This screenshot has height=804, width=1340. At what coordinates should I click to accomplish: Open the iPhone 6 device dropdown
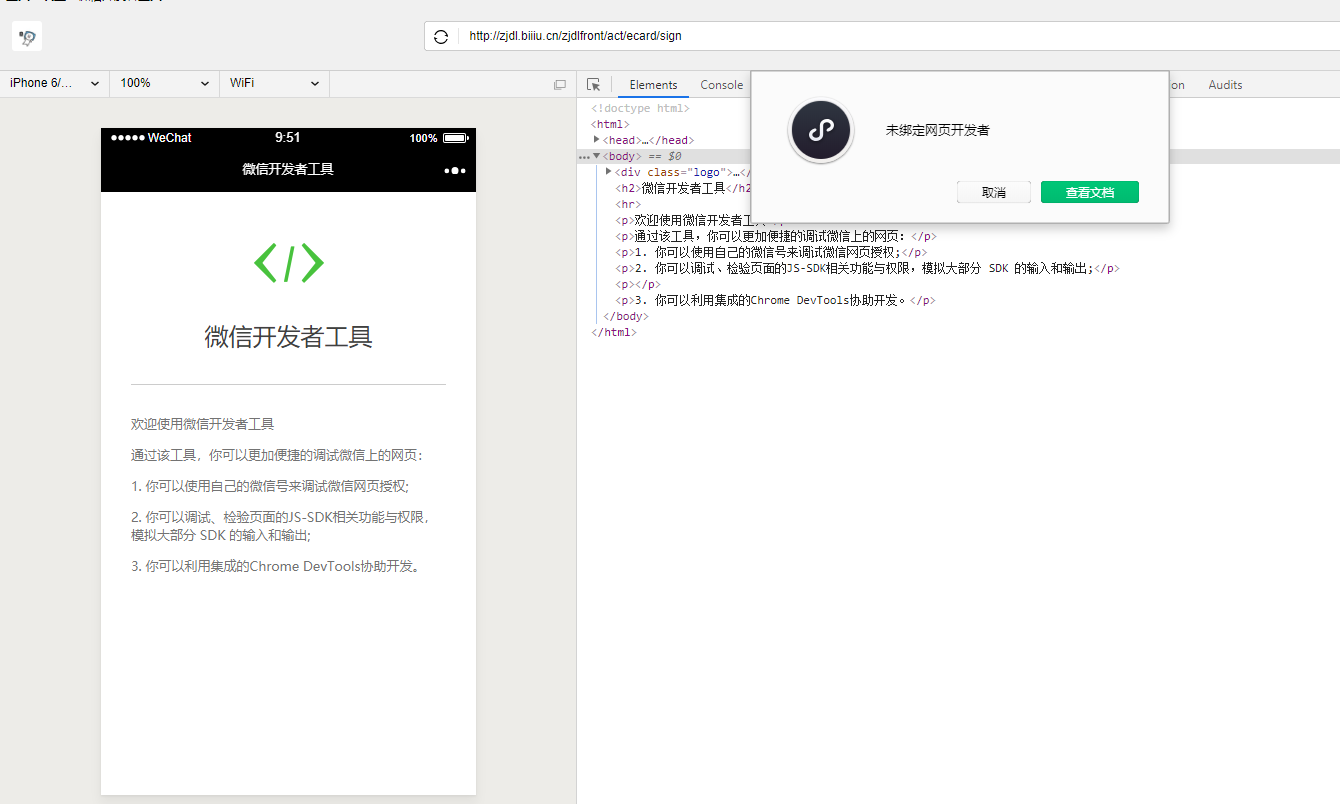click(x=55, y=83)
